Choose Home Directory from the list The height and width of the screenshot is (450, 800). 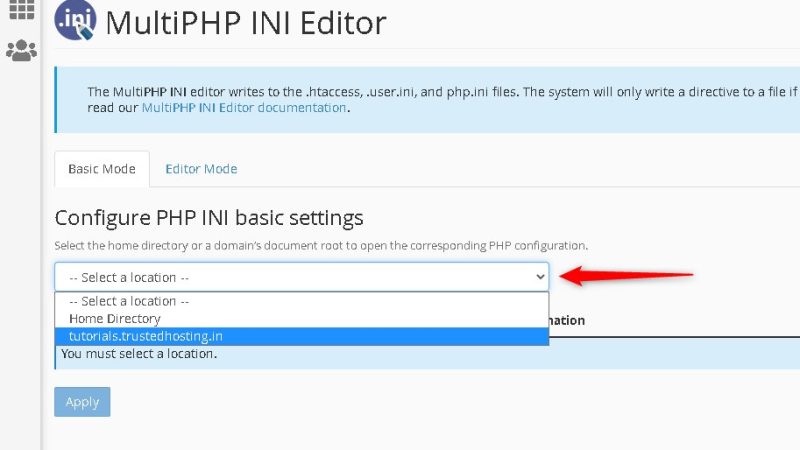(x=302, y=318)
